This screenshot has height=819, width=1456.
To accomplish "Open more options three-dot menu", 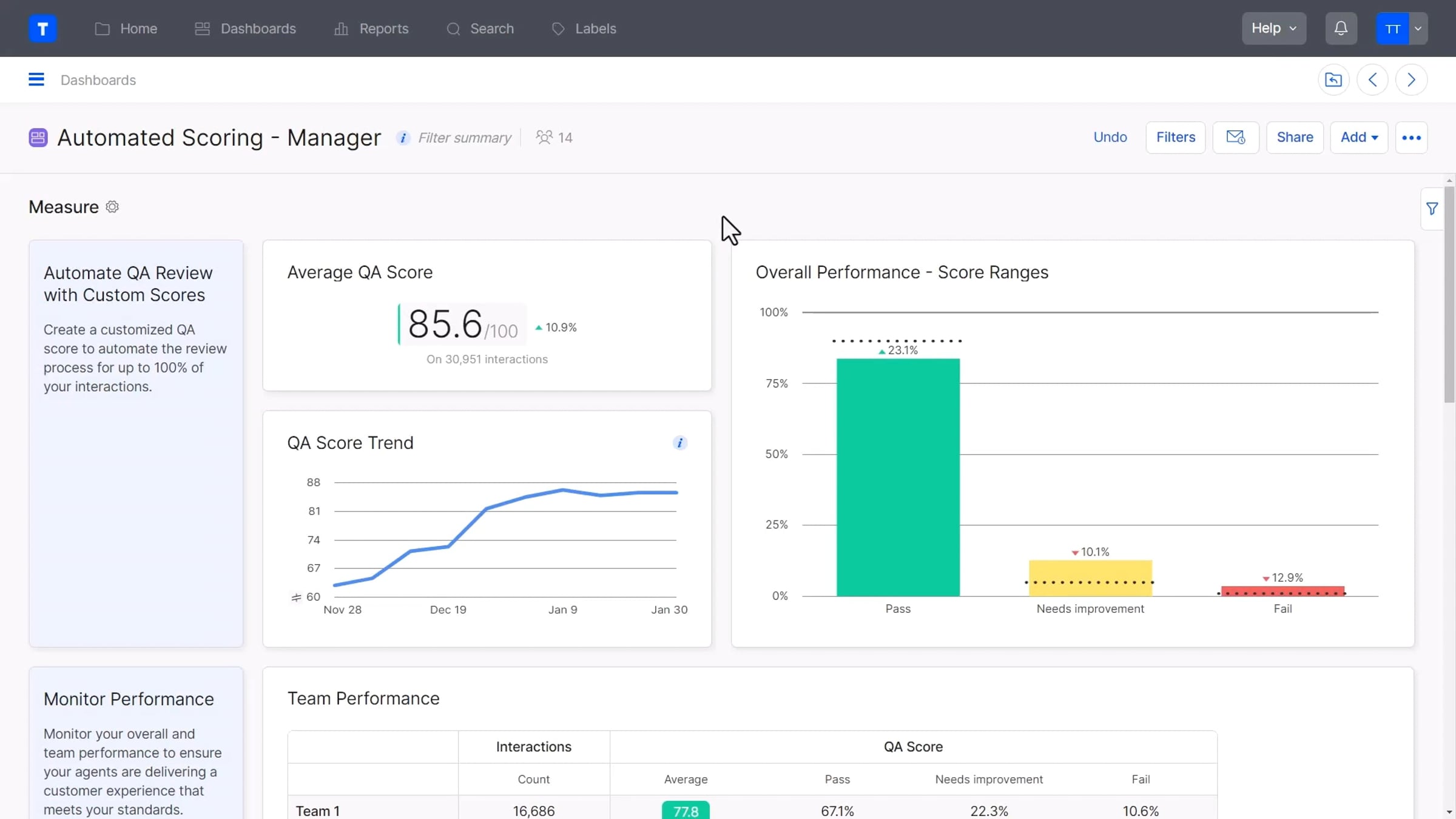I will point(1411,138).
